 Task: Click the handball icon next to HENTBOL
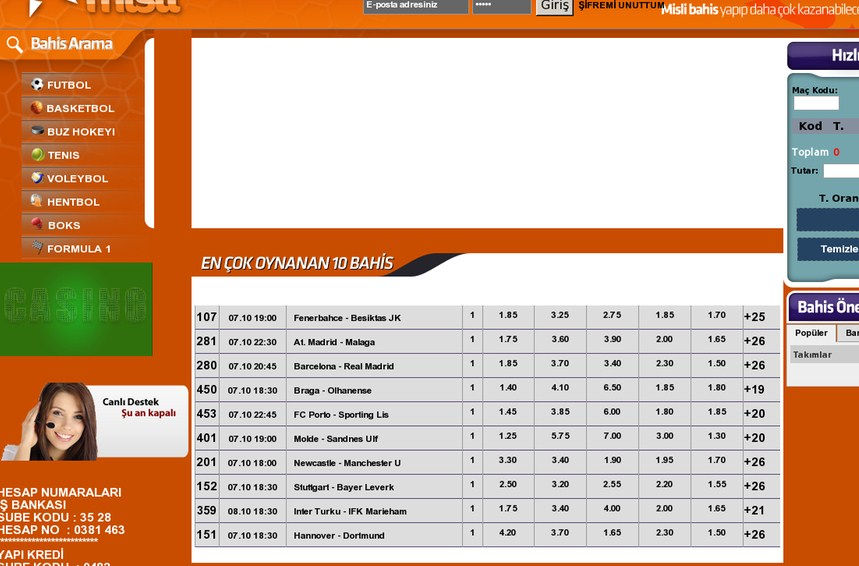[x=36, y=201]
